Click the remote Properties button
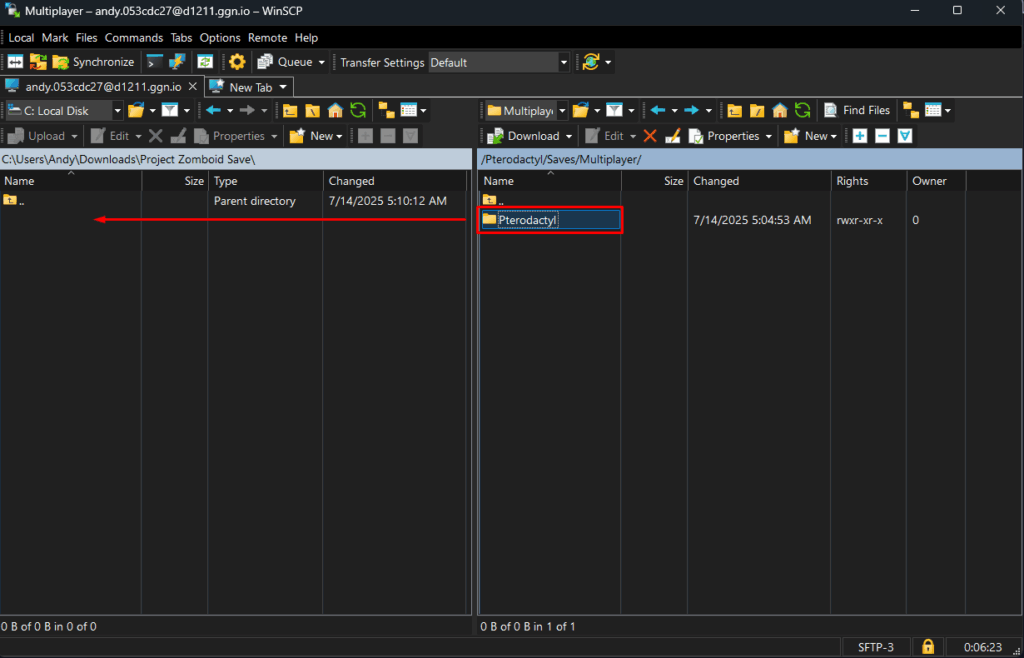The image size is (1024, 658). tap(724, 136)
